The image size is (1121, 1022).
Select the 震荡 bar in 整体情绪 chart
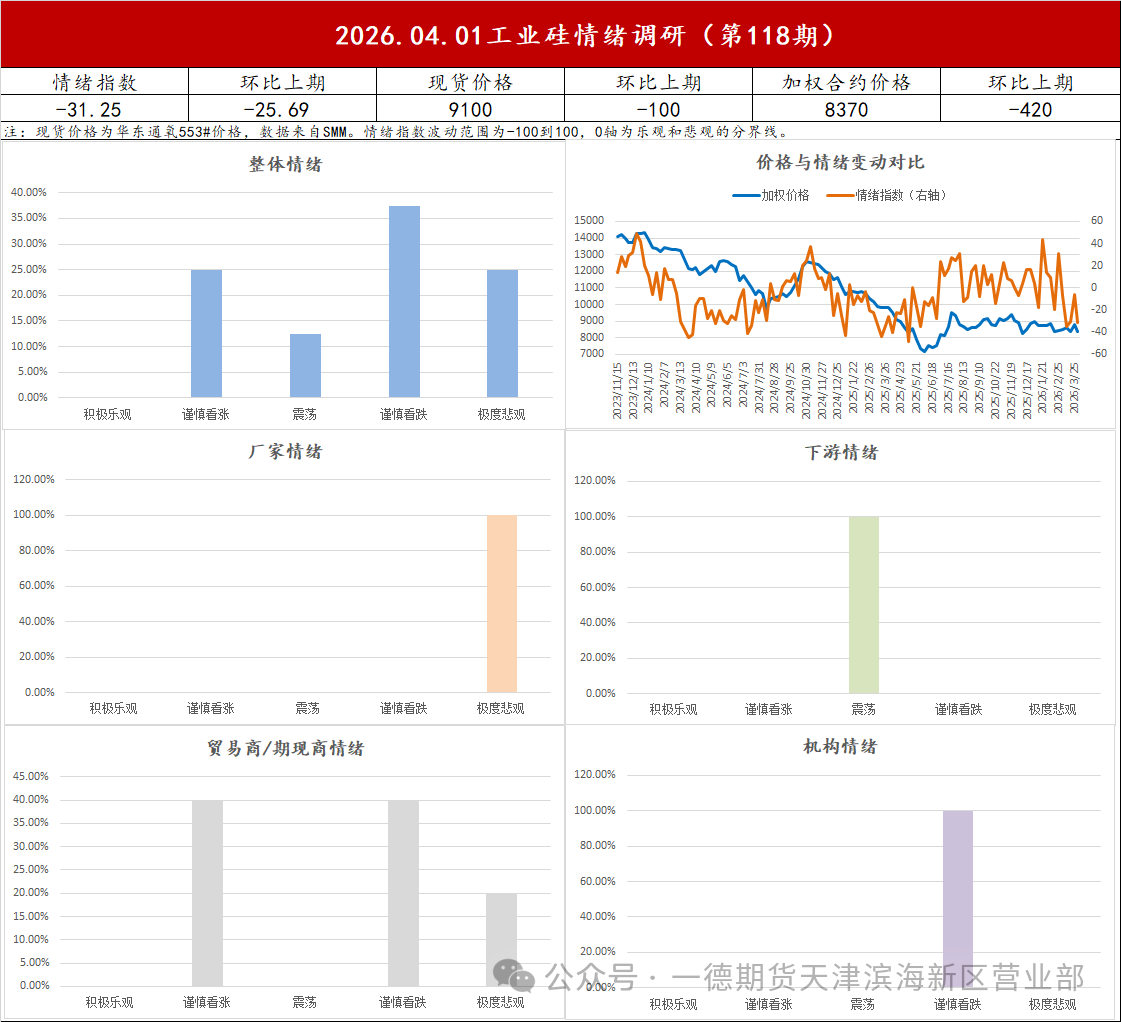[306, 365]
